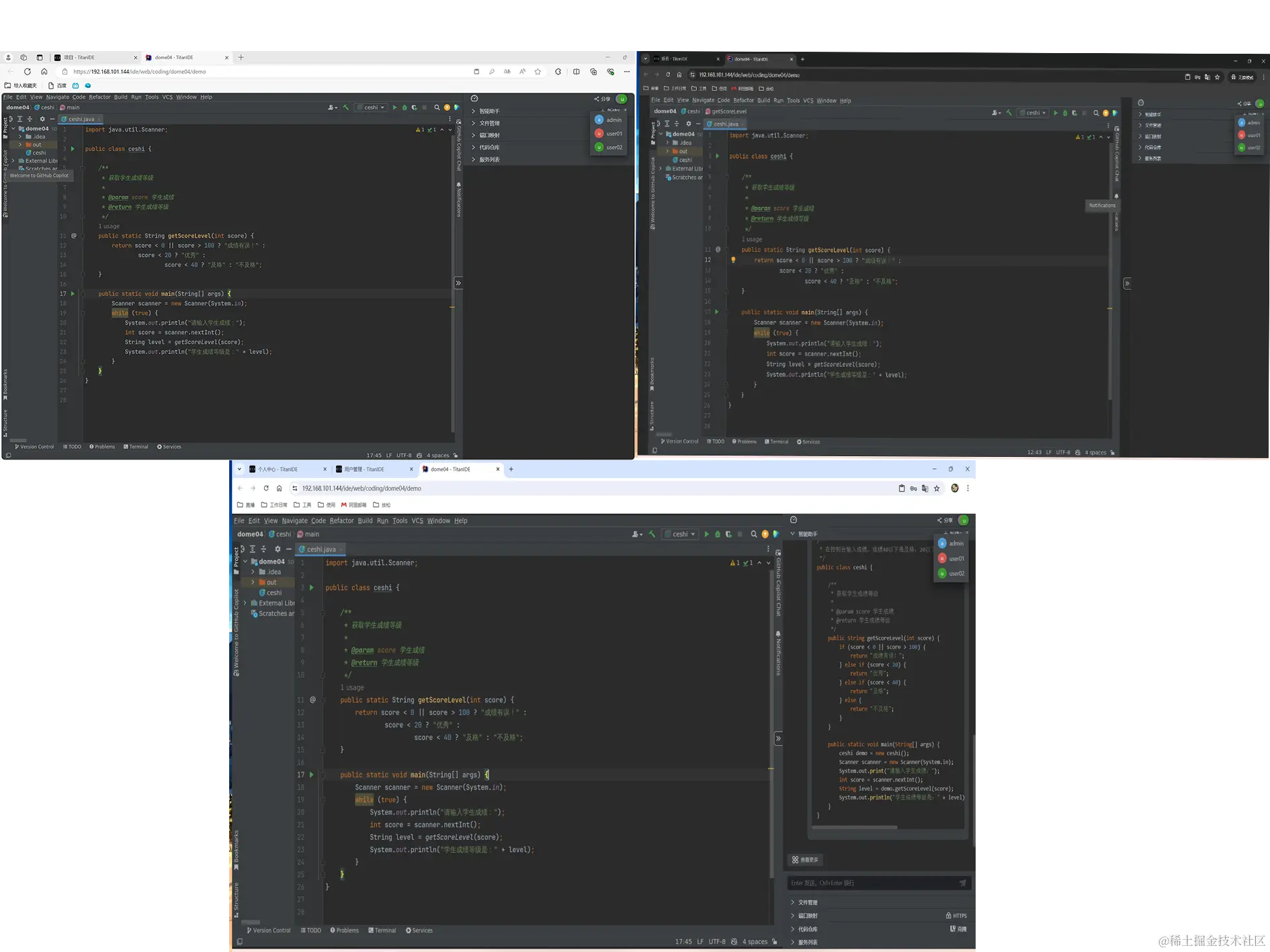Screen dimensions: 1270x952
Task: Open Problems tool window in bottom IDE
Action: point(344,931)
